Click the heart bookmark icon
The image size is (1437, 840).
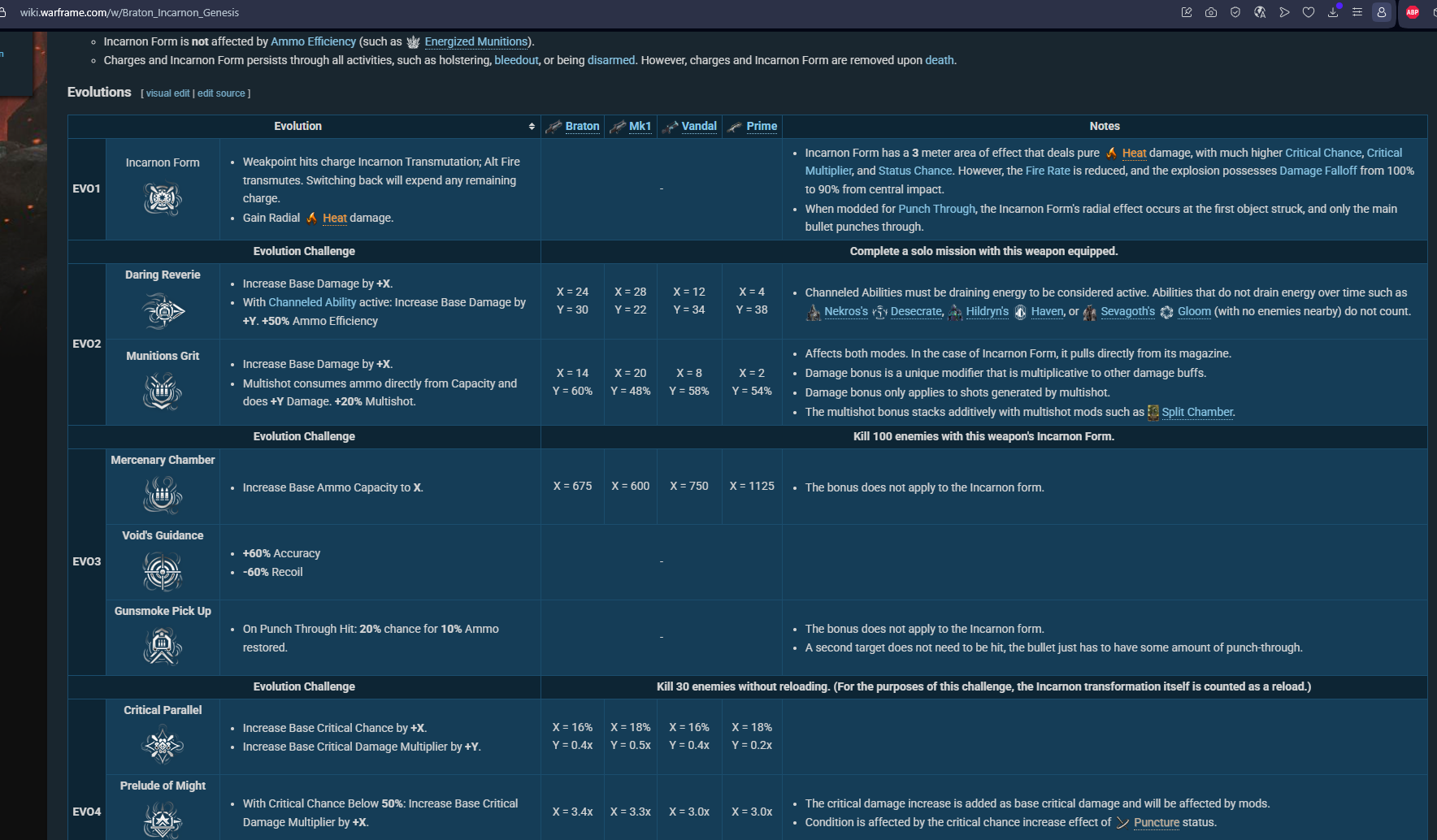[x=1309, y=12]
